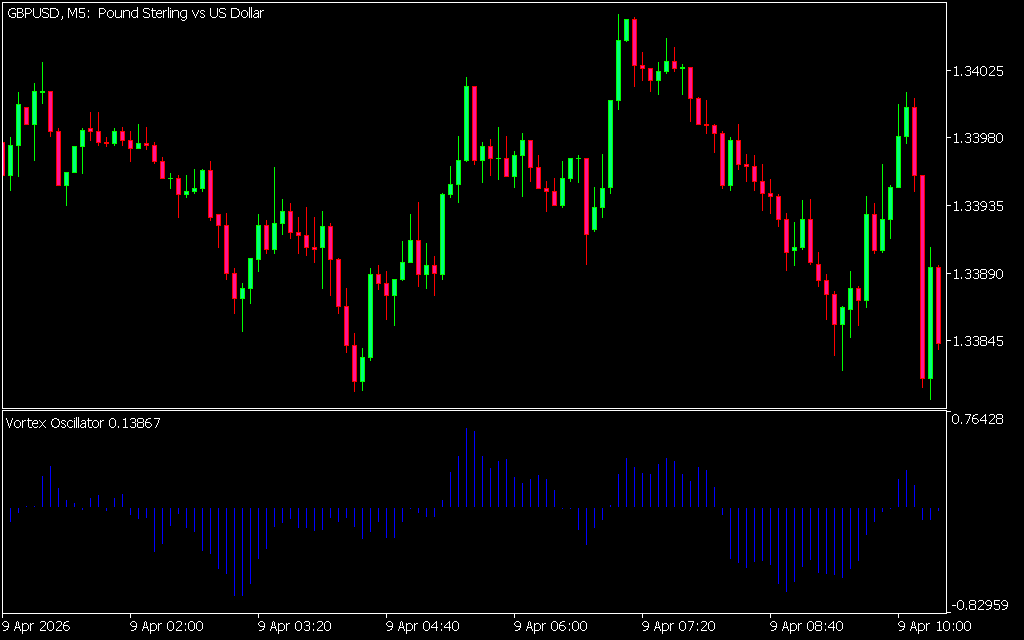1024x640 pixels.
Task: Click the 9 Apr 10:00 time label
Action: tap(934, 627)
